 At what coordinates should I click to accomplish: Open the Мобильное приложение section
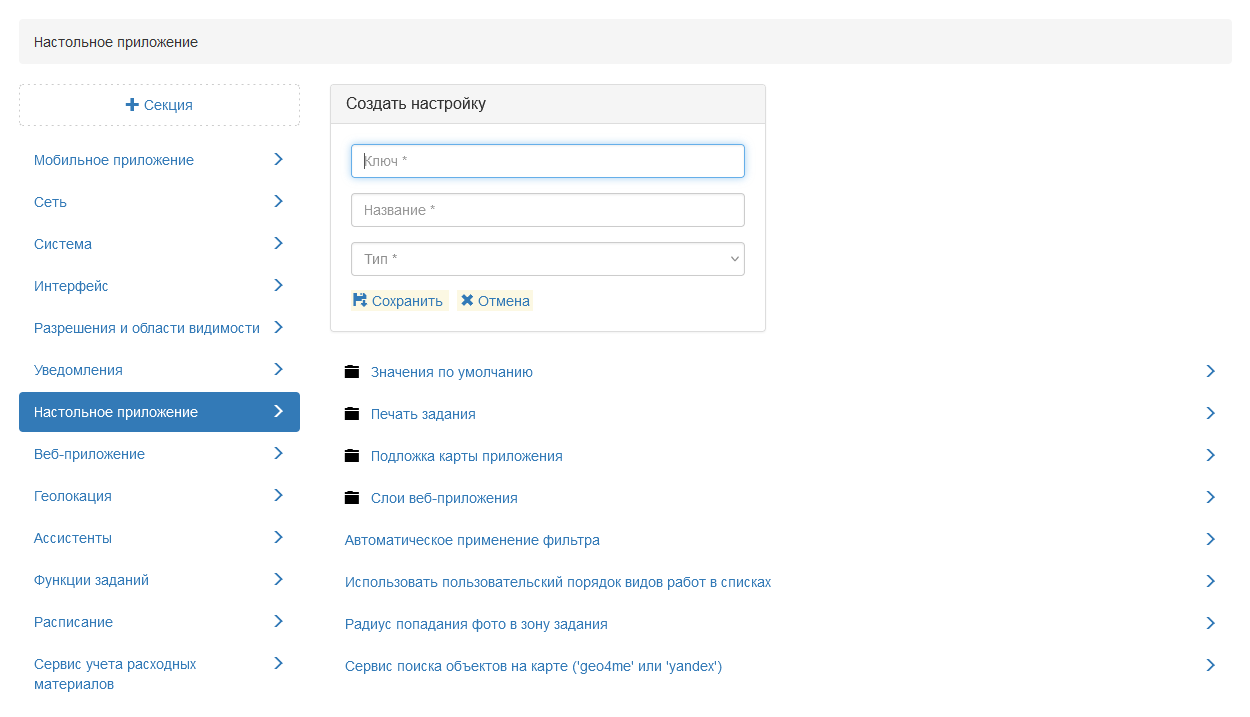114,160
